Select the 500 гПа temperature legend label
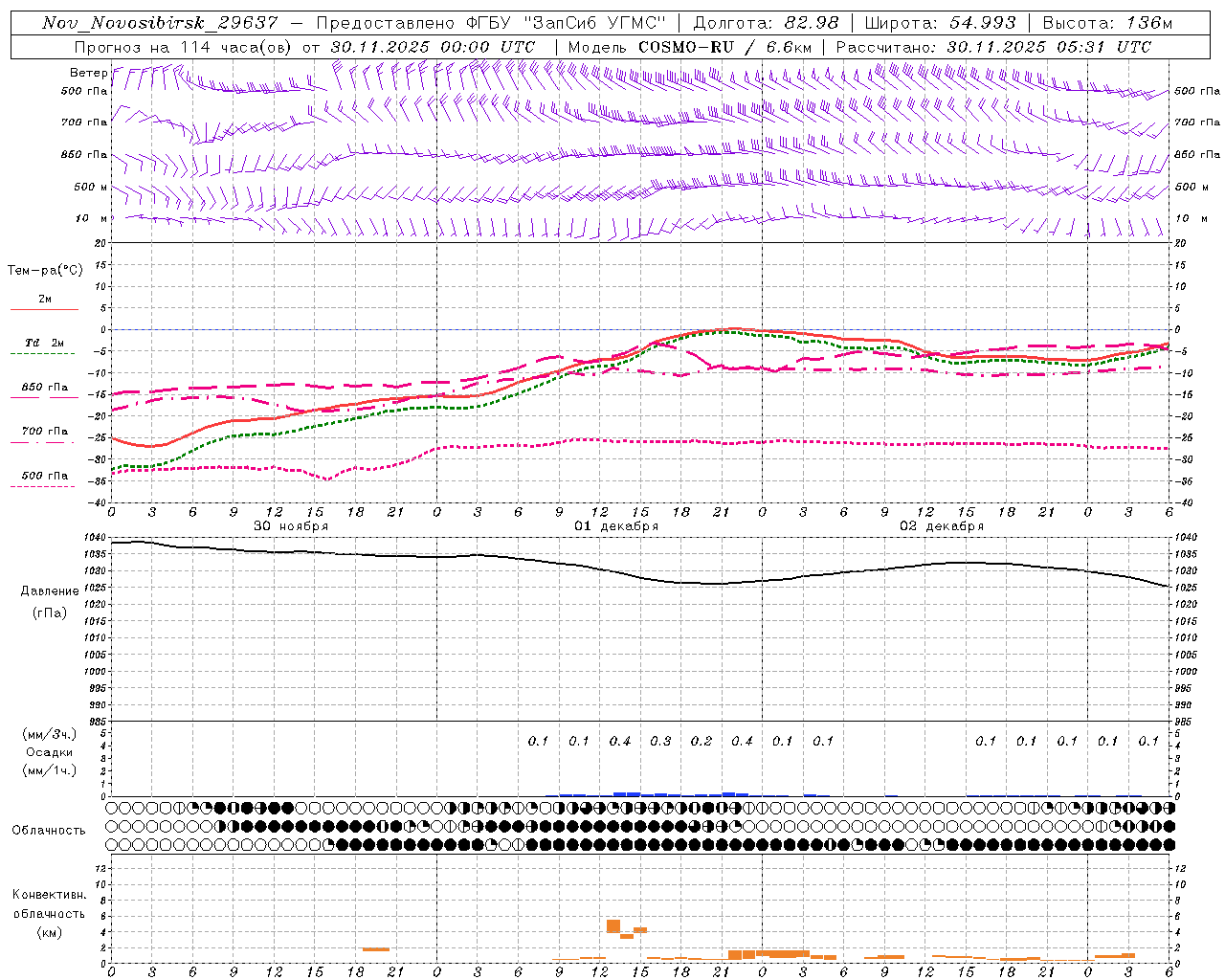The height and width of the screenshot is (980, 1225). tap(44, 476)
